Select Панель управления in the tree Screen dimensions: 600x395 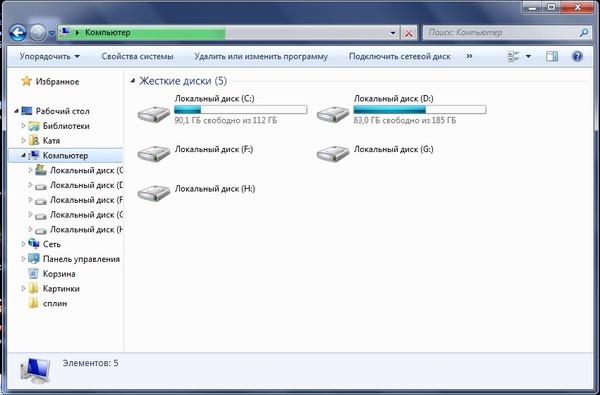[x=81, y=259]
